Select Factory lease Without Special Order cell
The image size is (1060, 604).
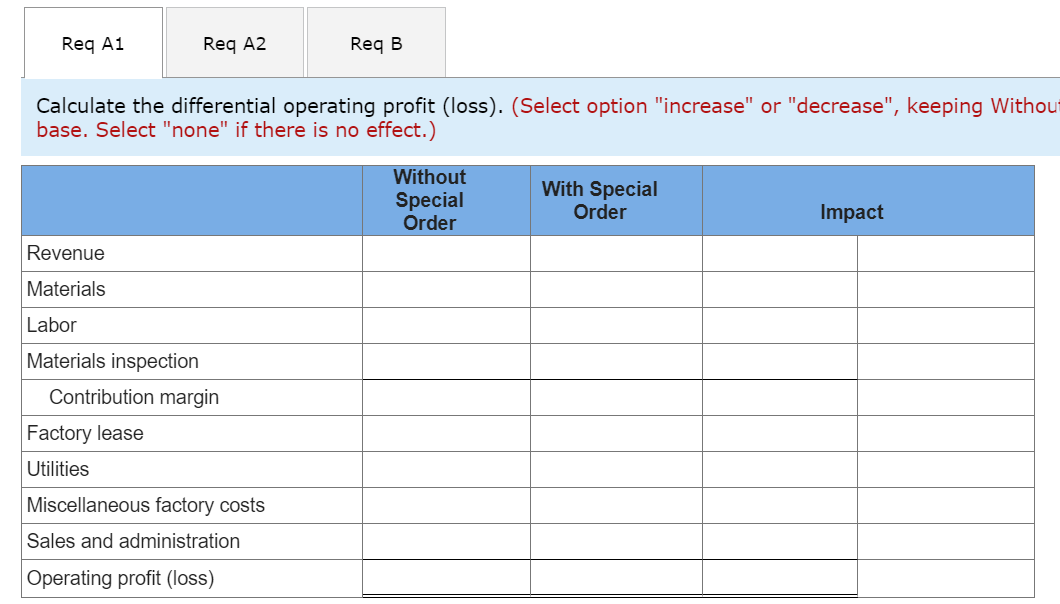point(446,434)
